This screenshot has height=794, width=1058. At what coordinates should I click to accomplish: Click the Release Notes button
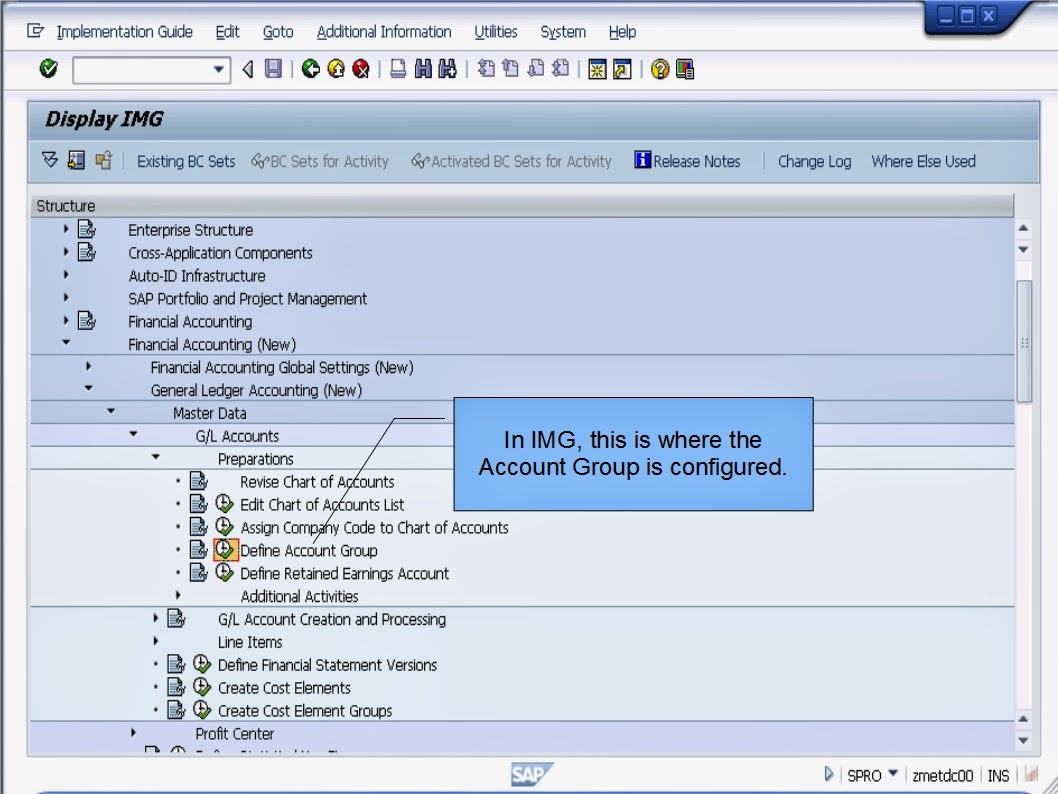(687, 161)
